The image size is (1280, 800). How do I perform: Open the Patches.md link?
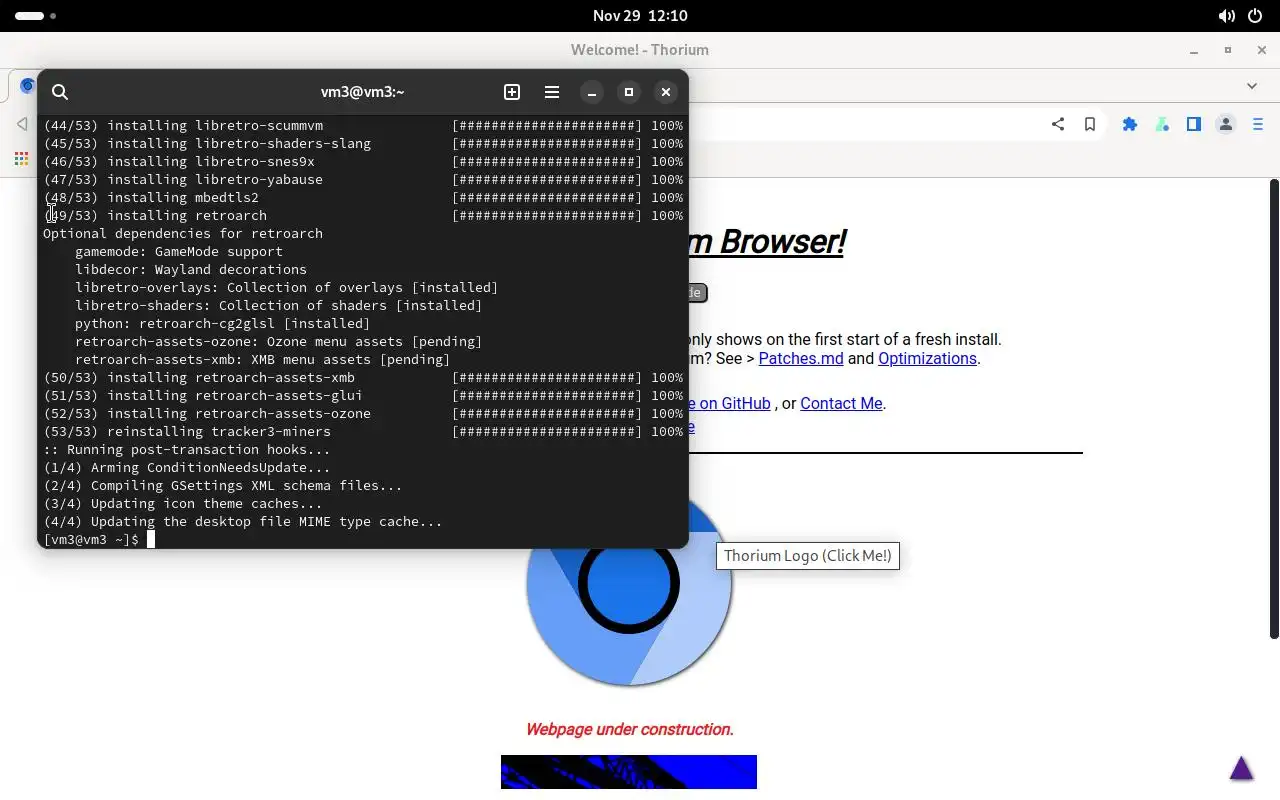801,358
